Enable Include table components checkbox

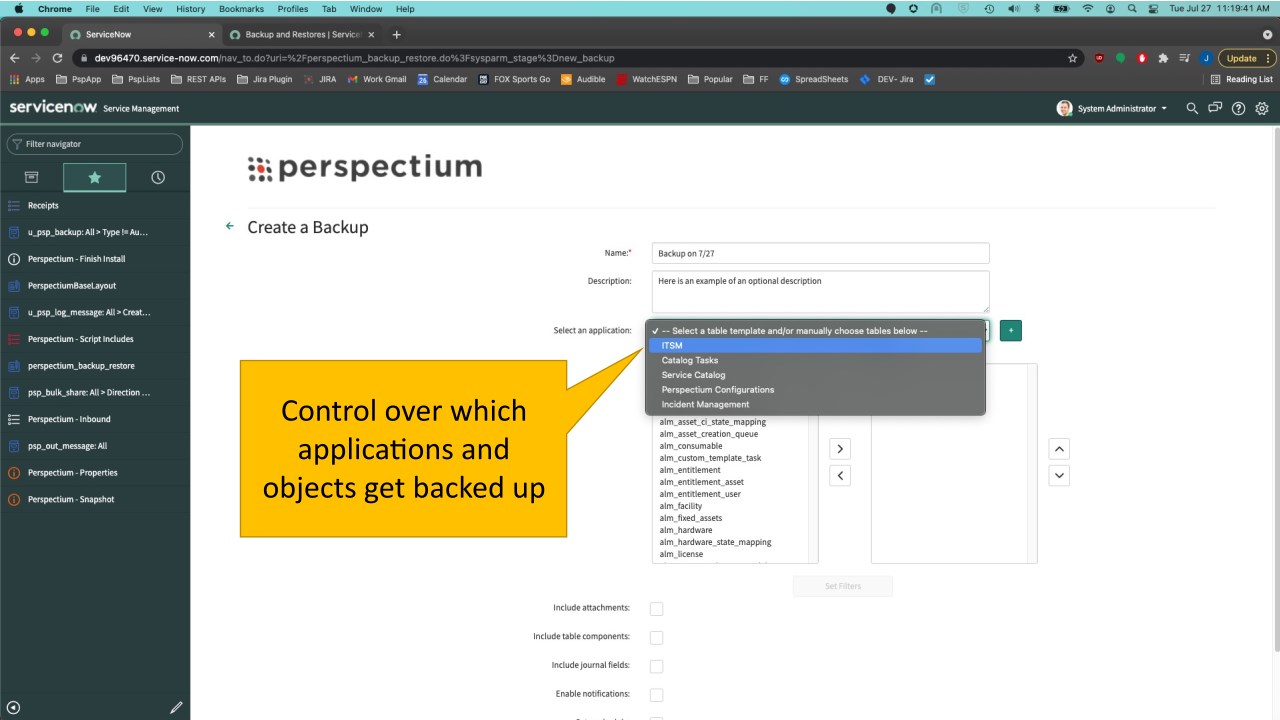pos(656,637)
